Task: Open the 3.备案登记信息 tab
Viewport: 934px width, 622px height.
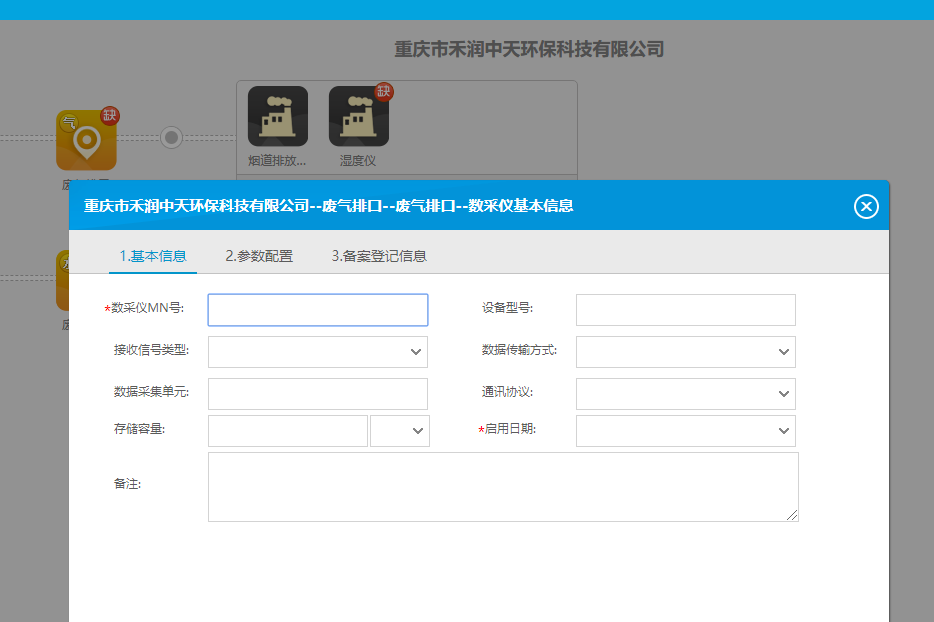Action: point(379,256)
